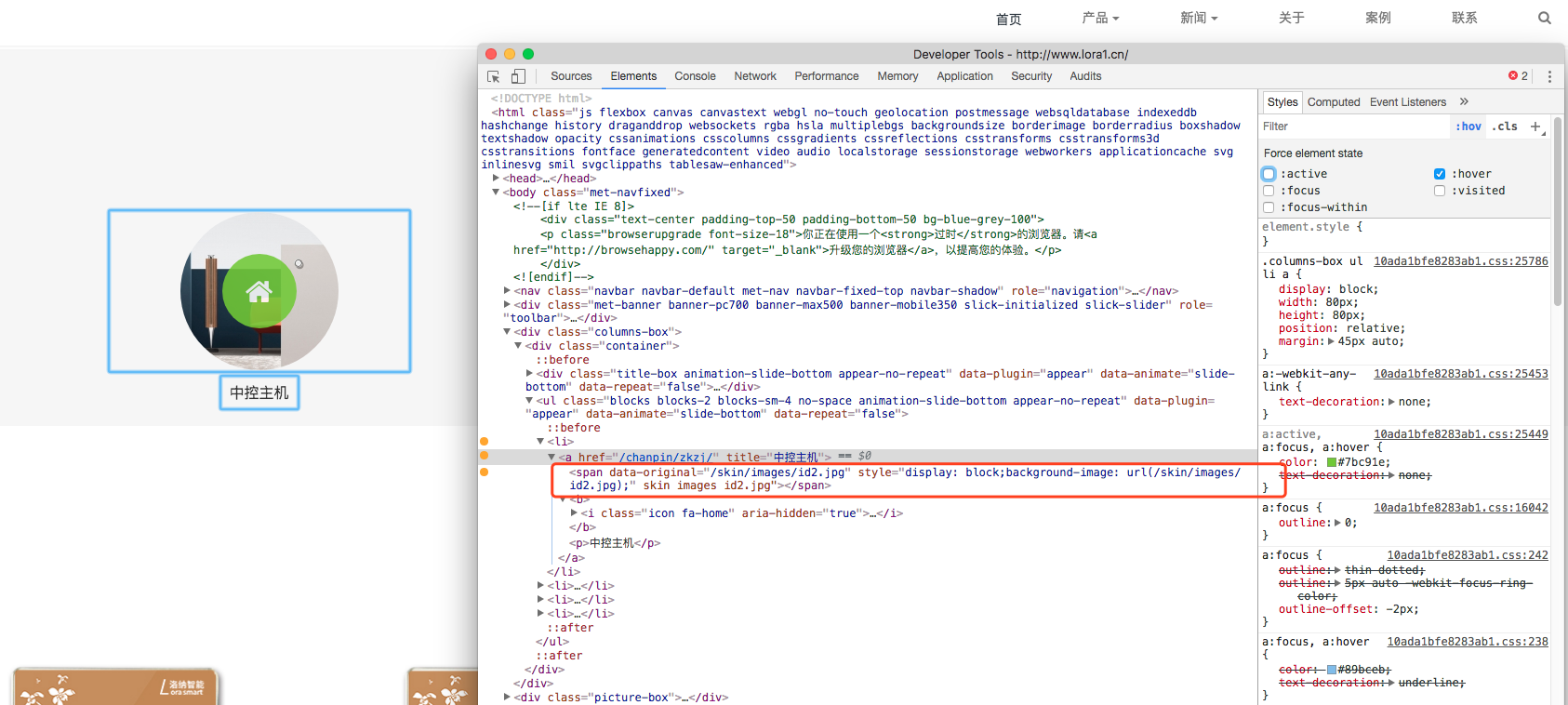Toggle the :hov element state button
The height and width of the screenshot is (705, 1568).
[x=1468, y=126]
